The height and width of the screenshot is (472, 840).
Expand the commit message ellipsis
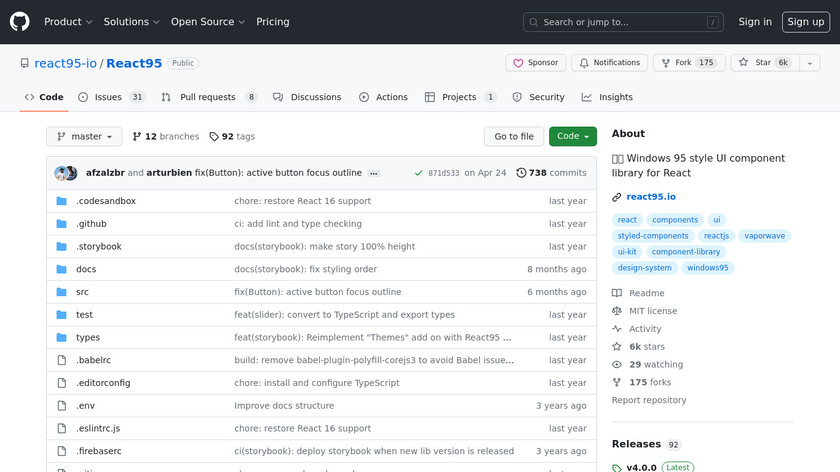pyautogui.click(x=374, y=173)
